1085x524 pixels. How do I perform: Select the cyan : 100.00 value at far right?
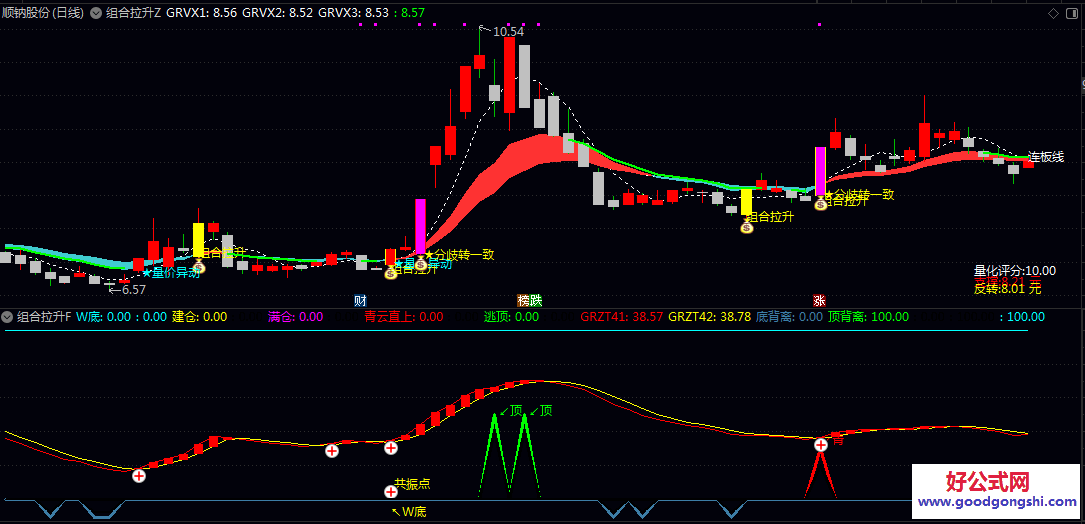1022,317
